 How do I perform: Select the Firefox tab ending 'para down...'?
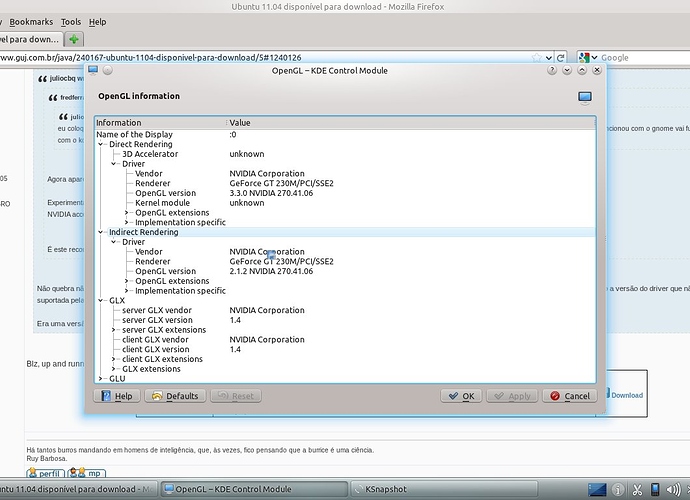tap(30, 39)
